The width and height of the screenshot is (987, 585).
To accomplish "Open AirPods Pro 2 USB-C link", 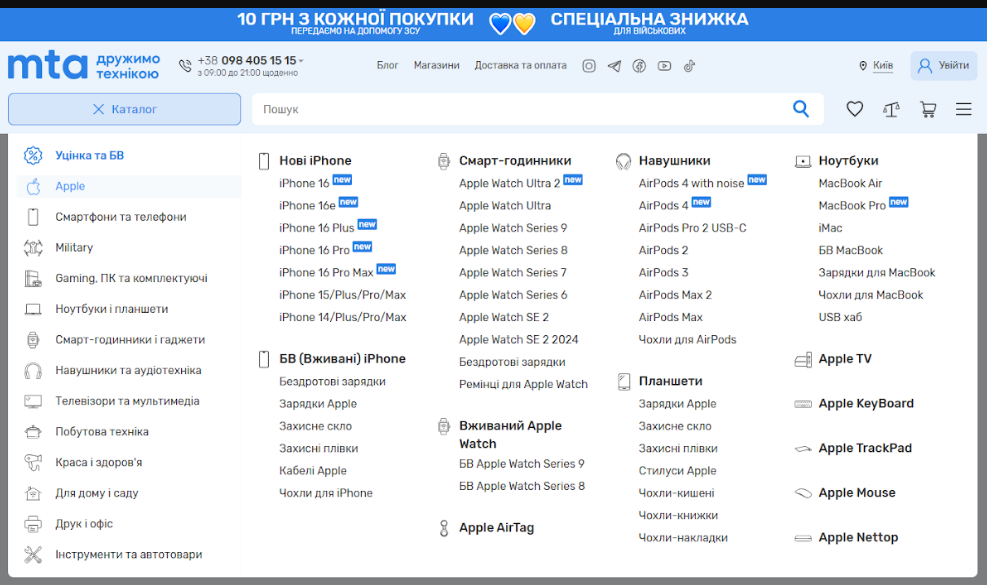I will click(x=692, y=228).
